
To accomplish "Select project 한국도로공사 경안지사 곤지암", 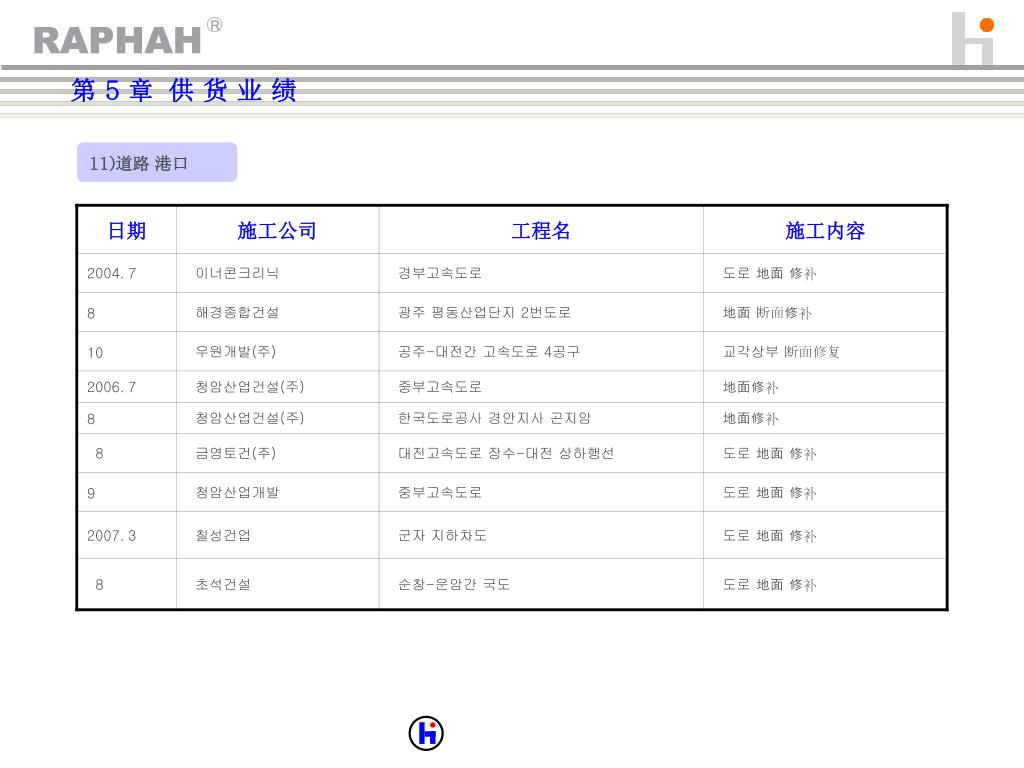I will point(494,418).
